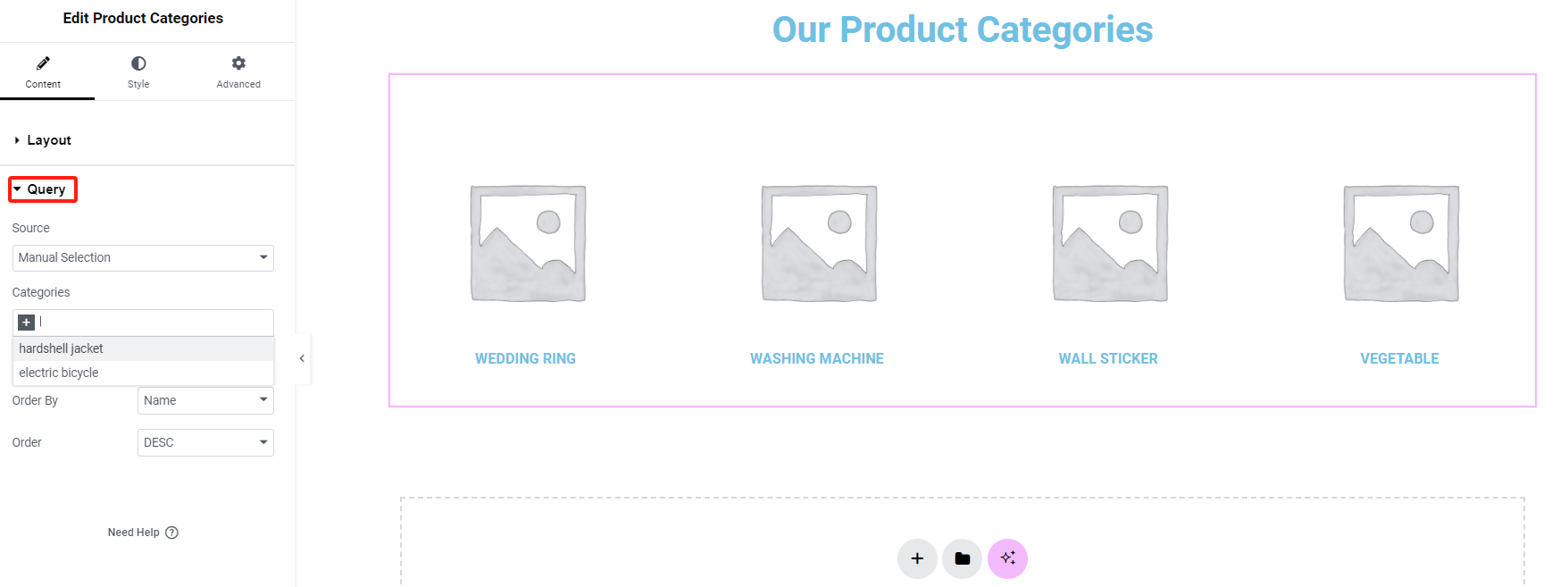Collapse the editor panel with the chevron

pyautogui.click(x=301, y=358)
